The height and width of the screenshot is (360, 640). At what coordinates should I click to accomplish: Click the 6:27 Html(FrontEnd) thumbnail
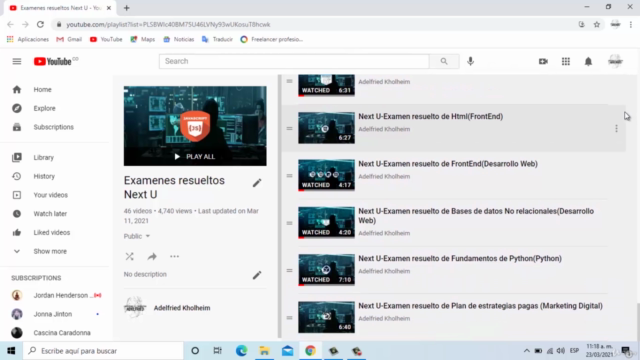(x=326, y=128)
